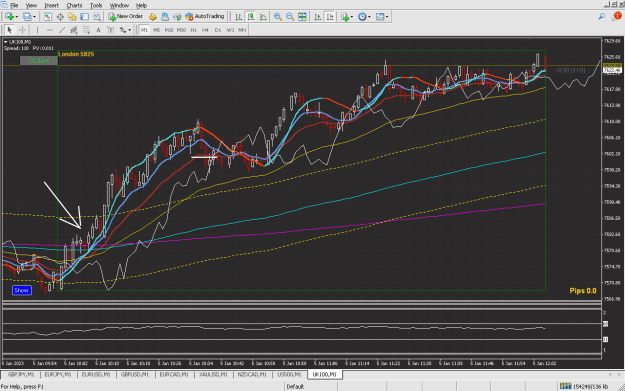Switch chart to line chart
The height and width of the screenshot is (391, 625).
pyautogui.click(x=263, y=17)
